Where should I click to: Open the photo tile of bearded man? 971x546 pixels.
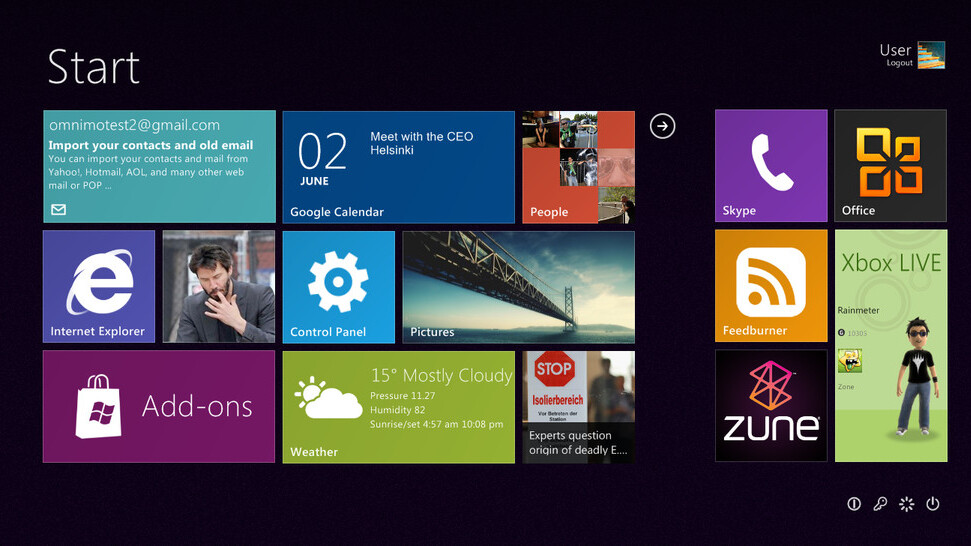(x=219, y=287)
